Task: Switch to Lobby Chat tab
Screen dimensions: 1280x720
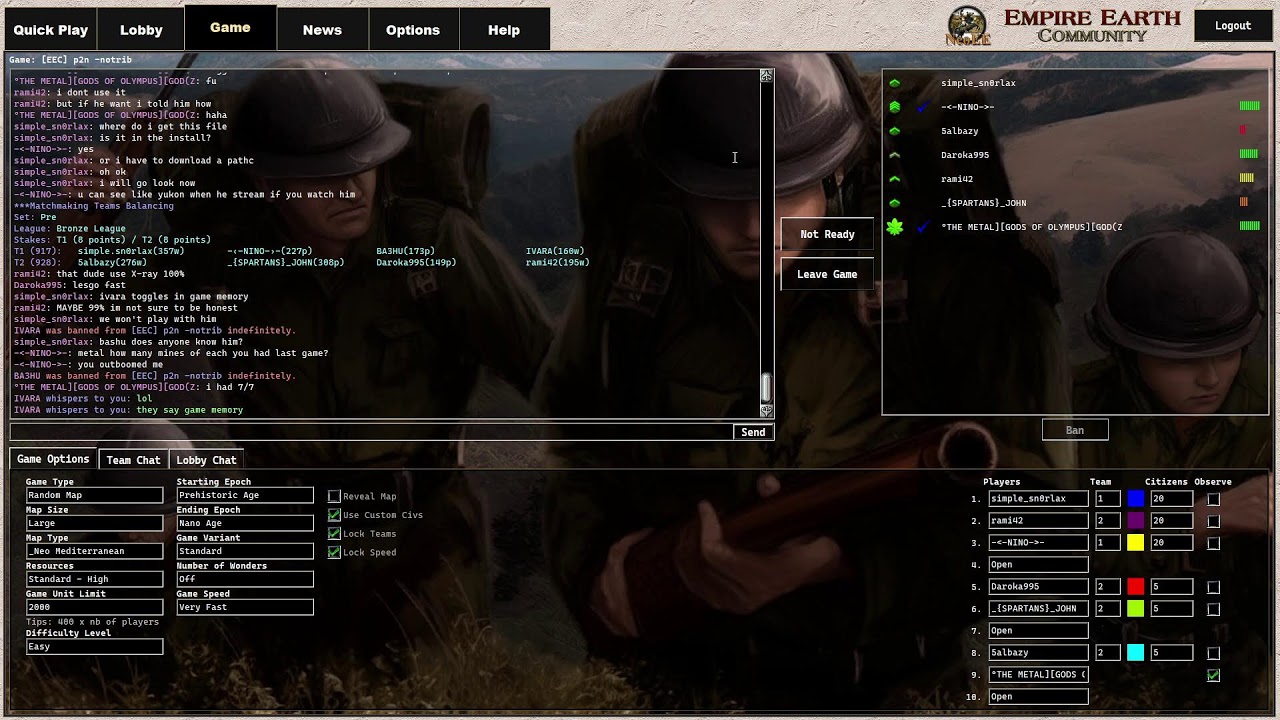Action: coord(206,460)
